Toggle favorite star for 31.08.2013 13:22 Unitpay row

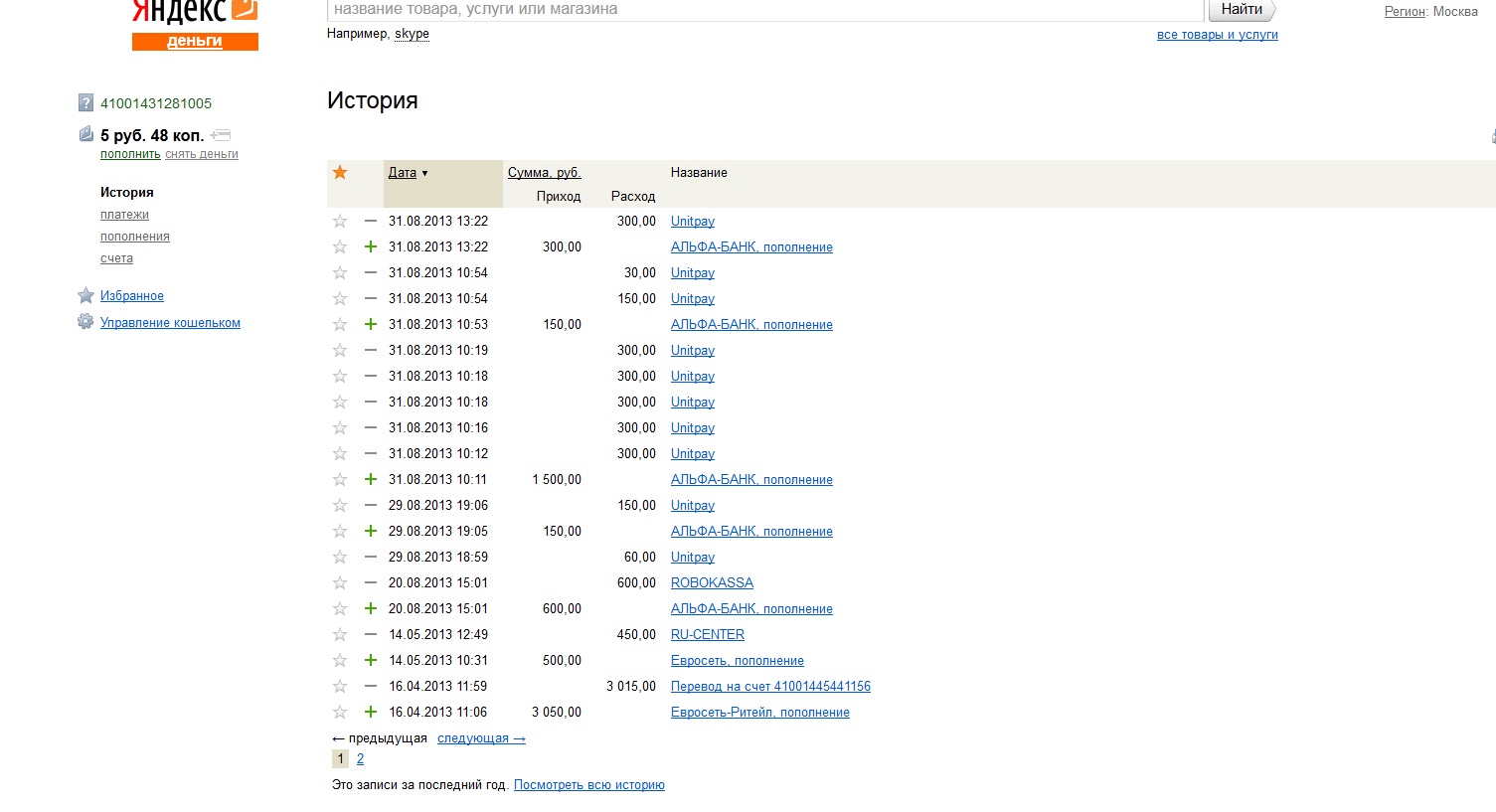(340, 221)
